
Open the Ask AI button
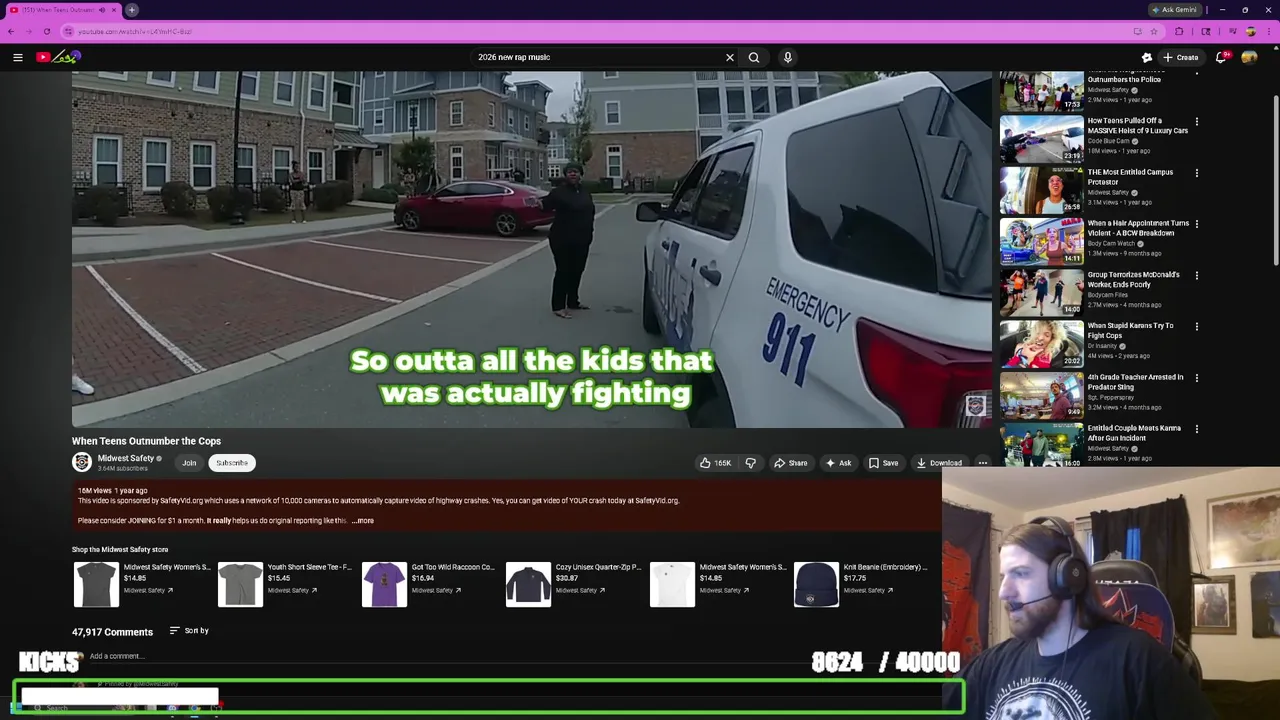point(838,463)
